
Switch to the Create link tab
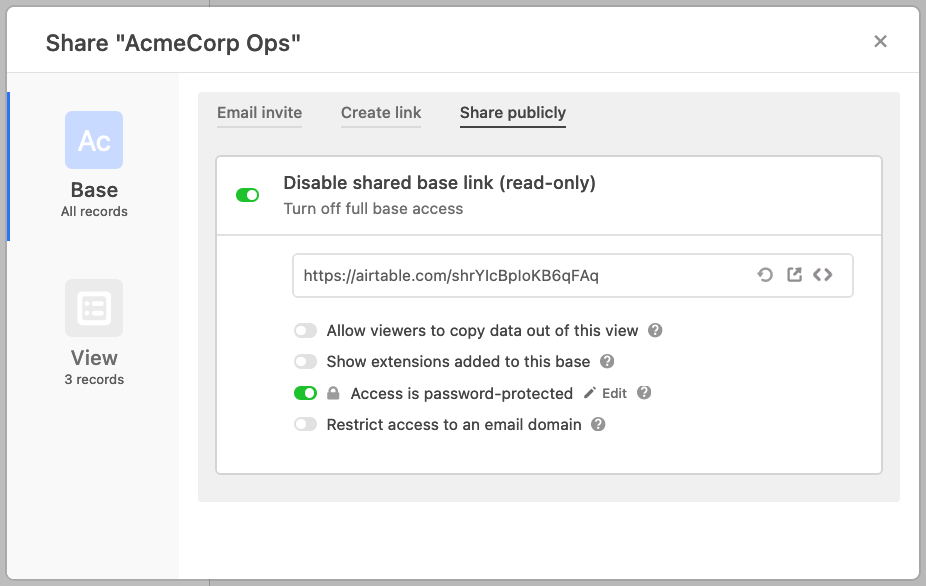click(x=381, y=113)
